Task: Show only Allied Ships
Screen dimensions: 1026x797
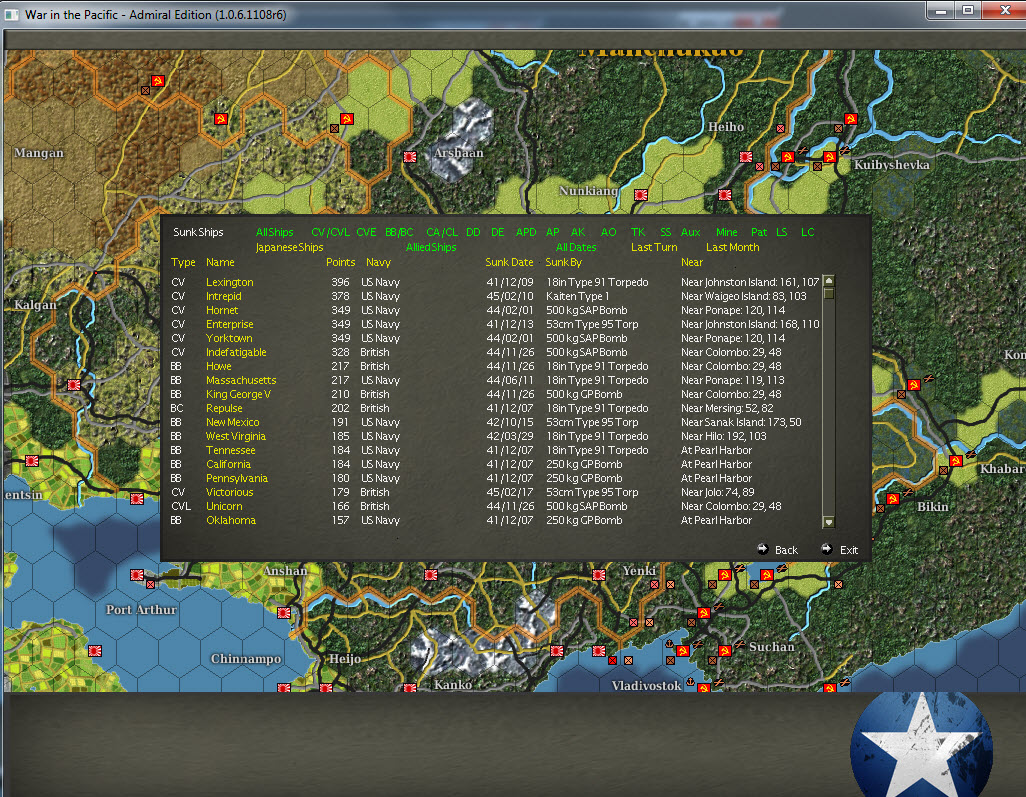Action: [431, 247]
